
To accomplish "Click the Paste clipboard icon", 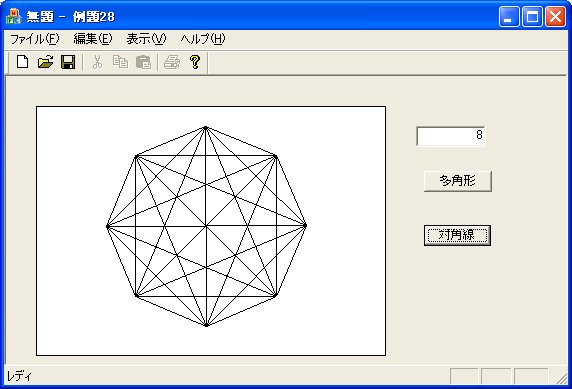I will pos(143,62).
